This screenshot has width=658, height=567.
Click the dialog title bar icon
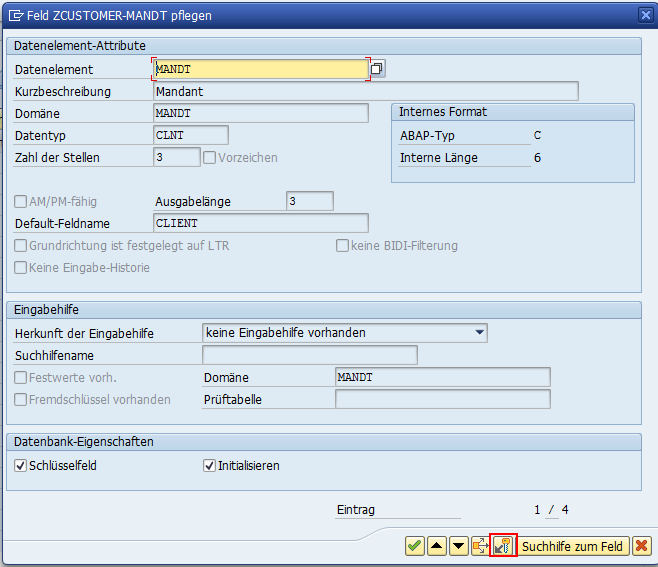click(x=12, y=15)
